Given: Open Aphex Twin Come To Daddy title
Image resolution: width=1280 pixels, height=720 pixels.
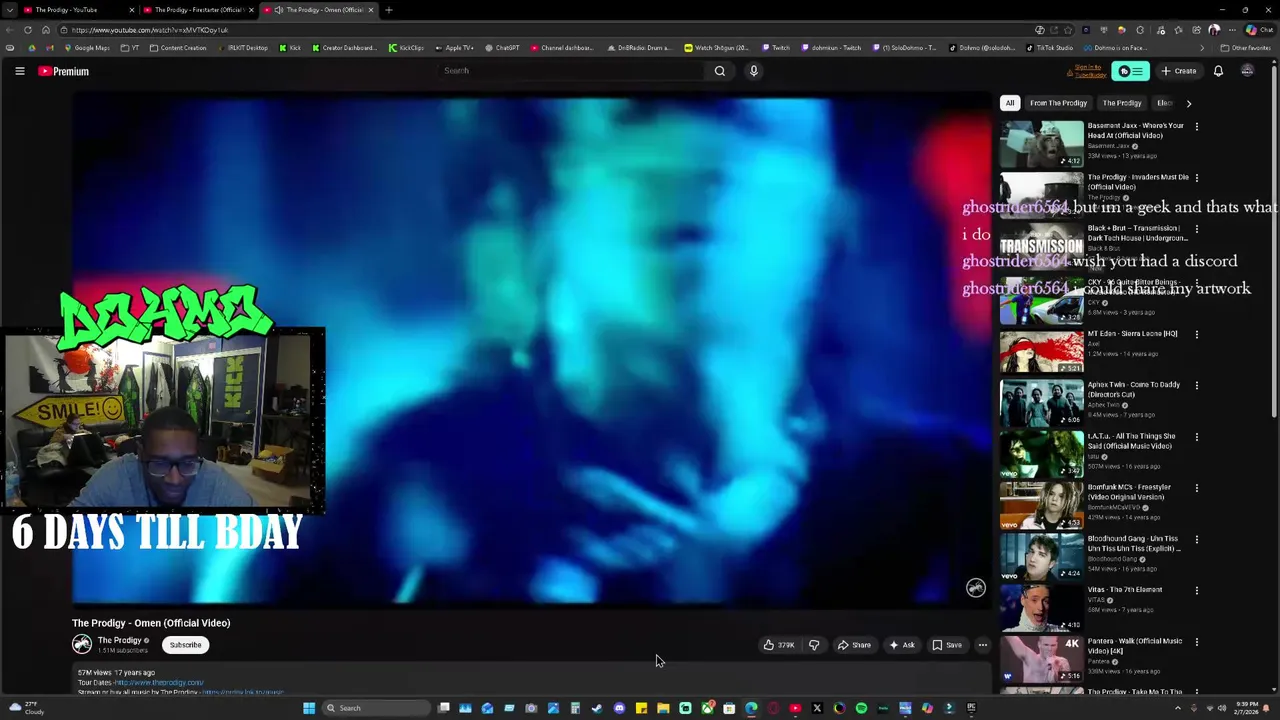Looking at the screenshot, I should (x=1133, y=389).
